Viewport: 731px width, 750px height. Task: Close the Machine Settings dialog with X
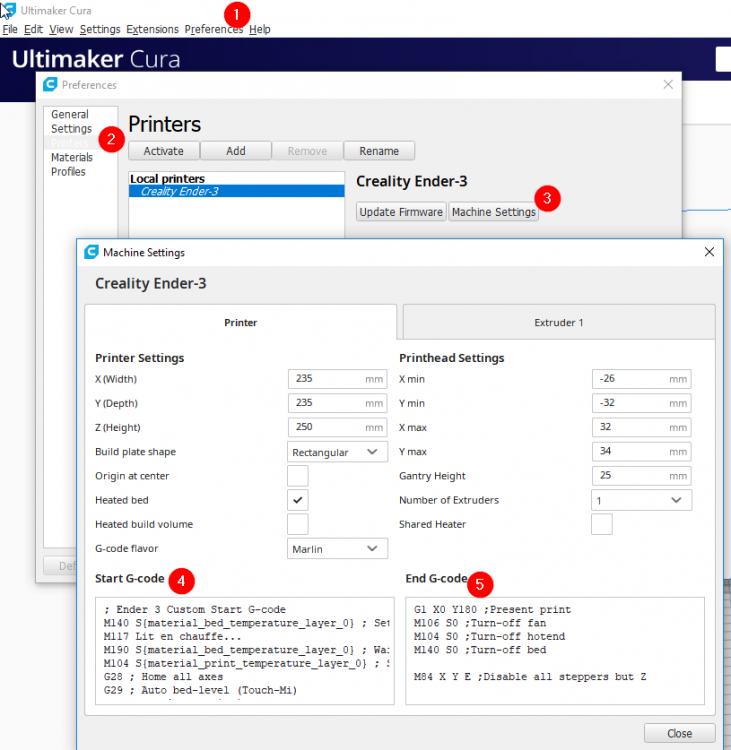[x=709, y=252]
